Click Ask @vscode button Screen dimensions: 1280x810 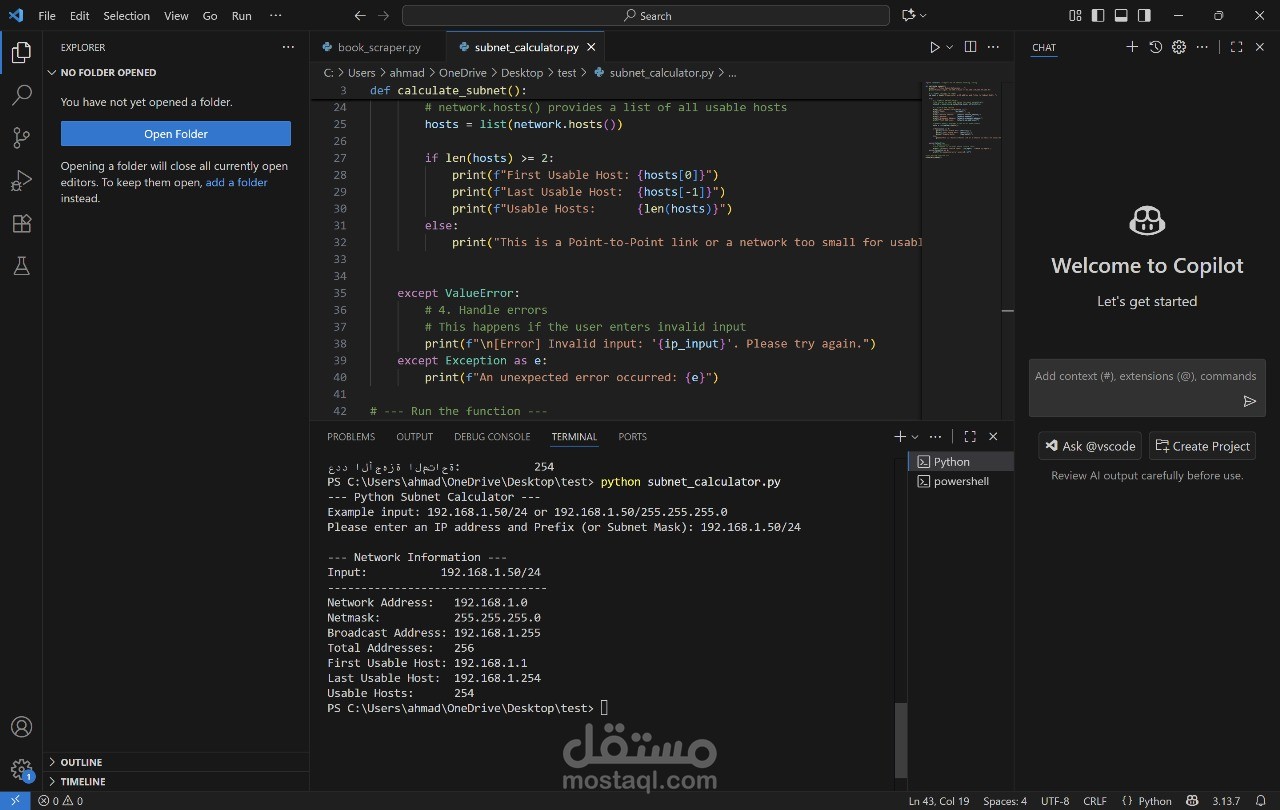point(1089,446)
